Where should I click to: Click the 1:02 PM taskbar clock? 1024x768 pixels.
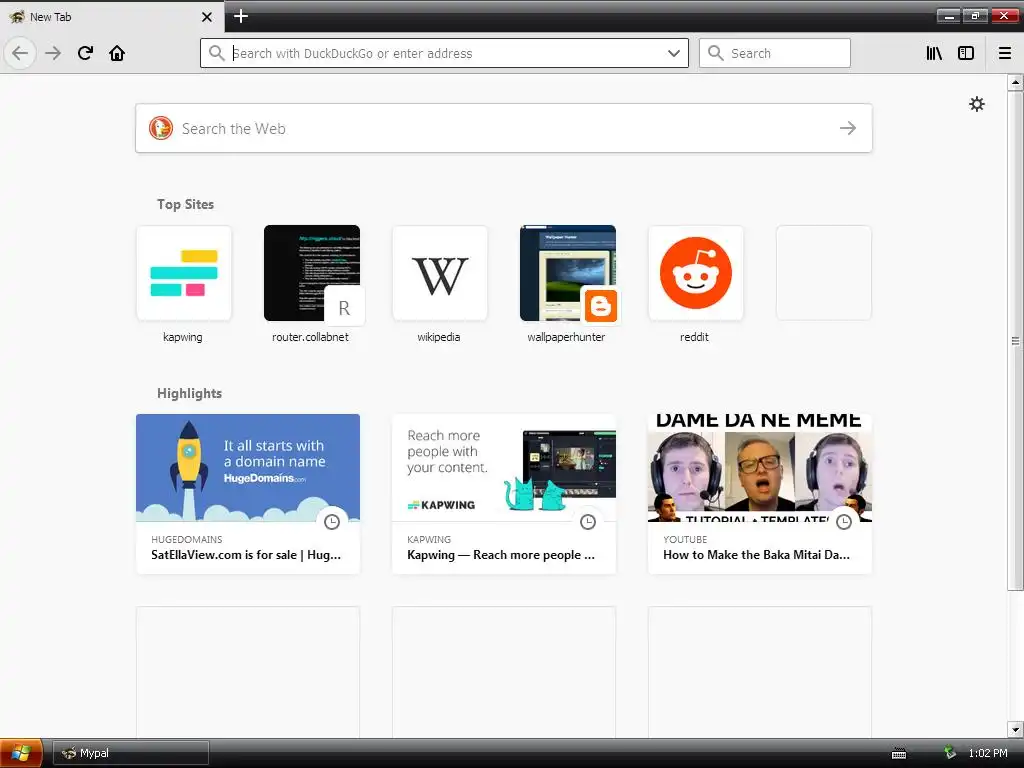(x=988, y=753)
